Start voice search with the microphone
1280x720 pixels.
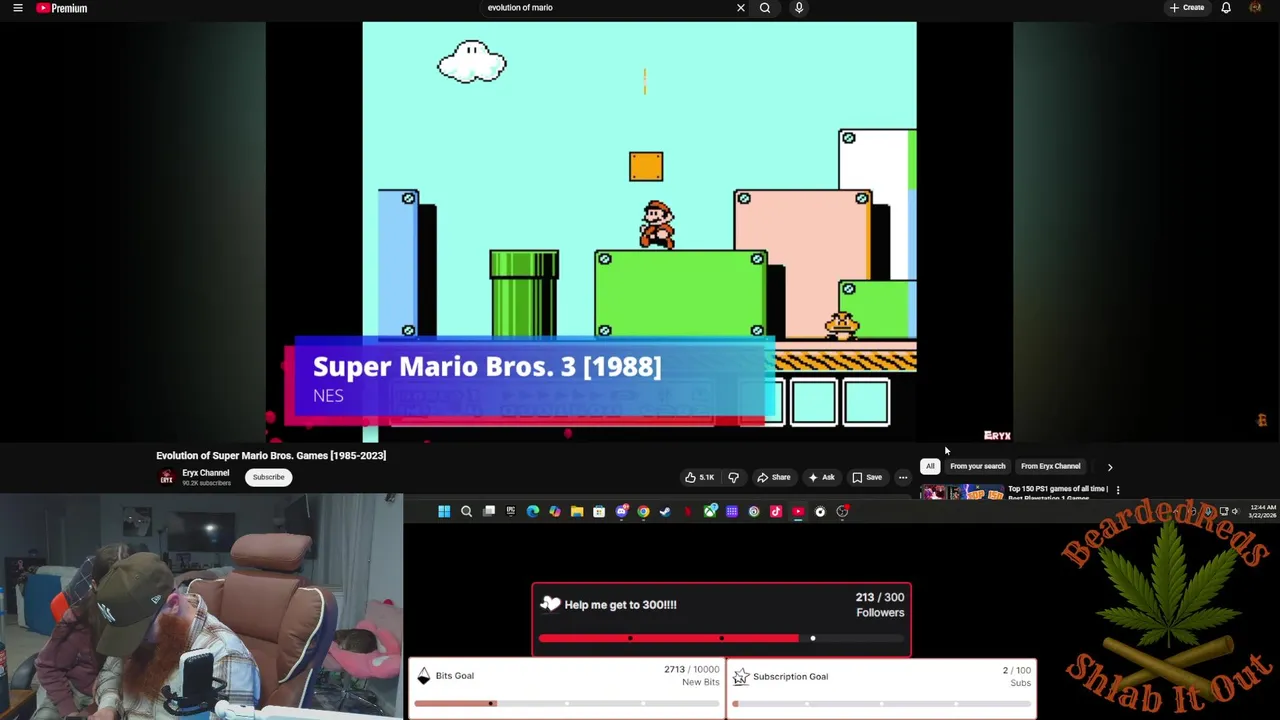click(799, 8)
